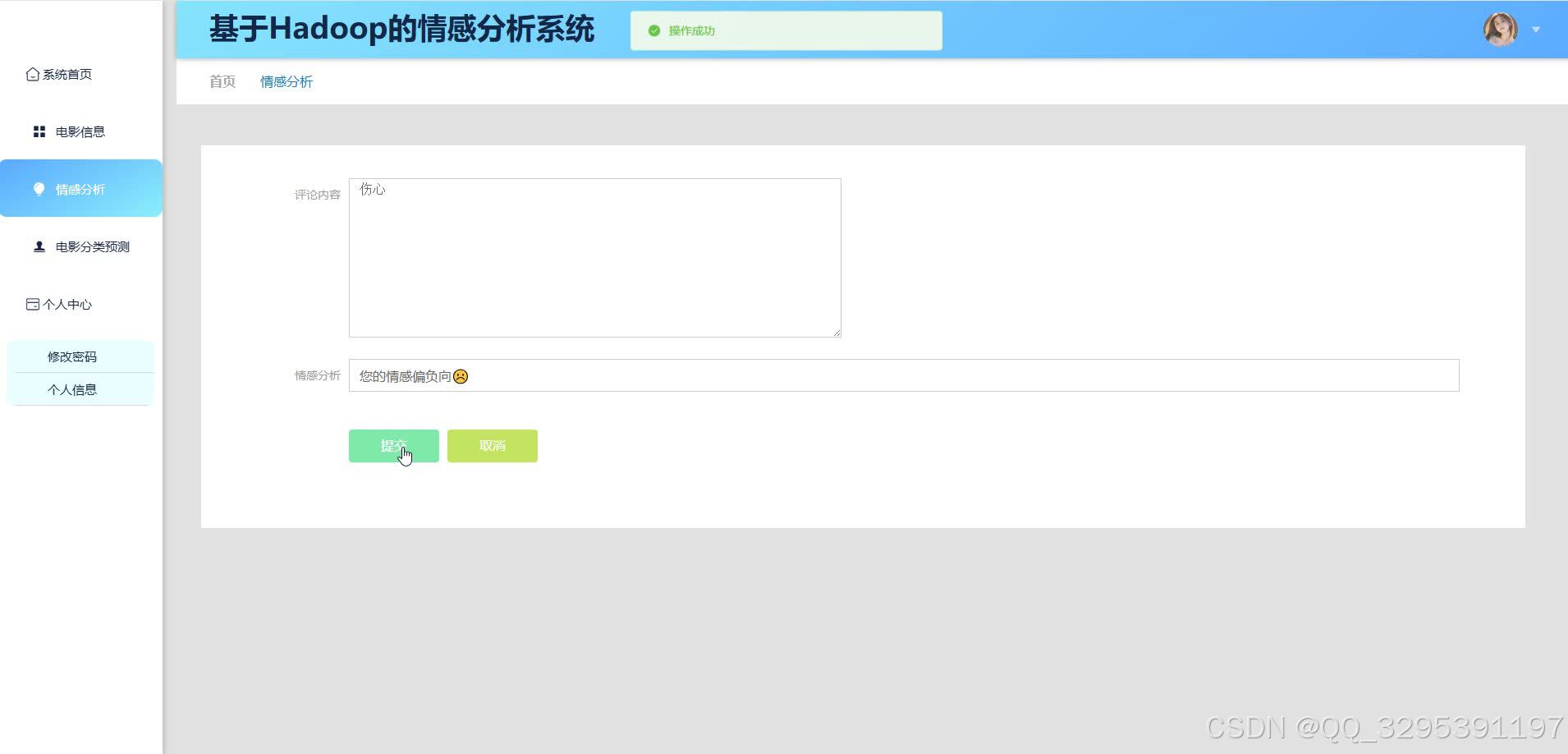Click the 情感分析 form field label

pos(318,375)
